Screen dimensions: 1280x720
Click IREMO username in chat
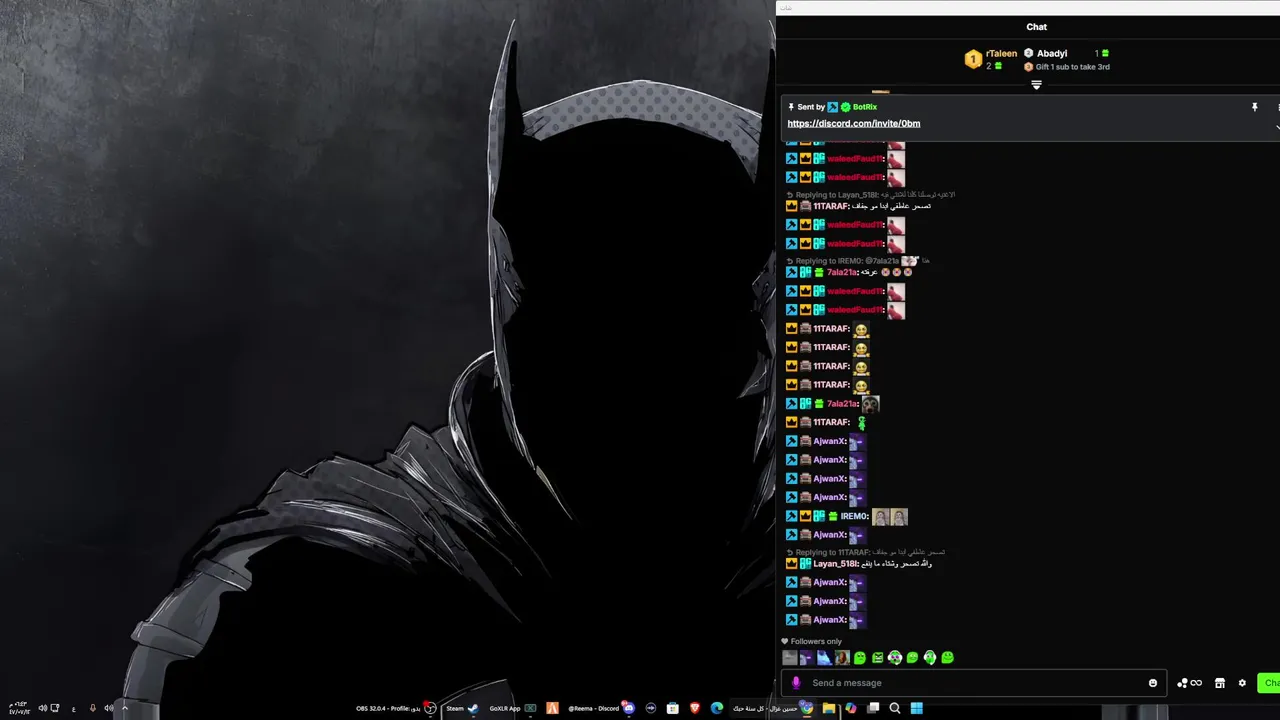[854, 516]
